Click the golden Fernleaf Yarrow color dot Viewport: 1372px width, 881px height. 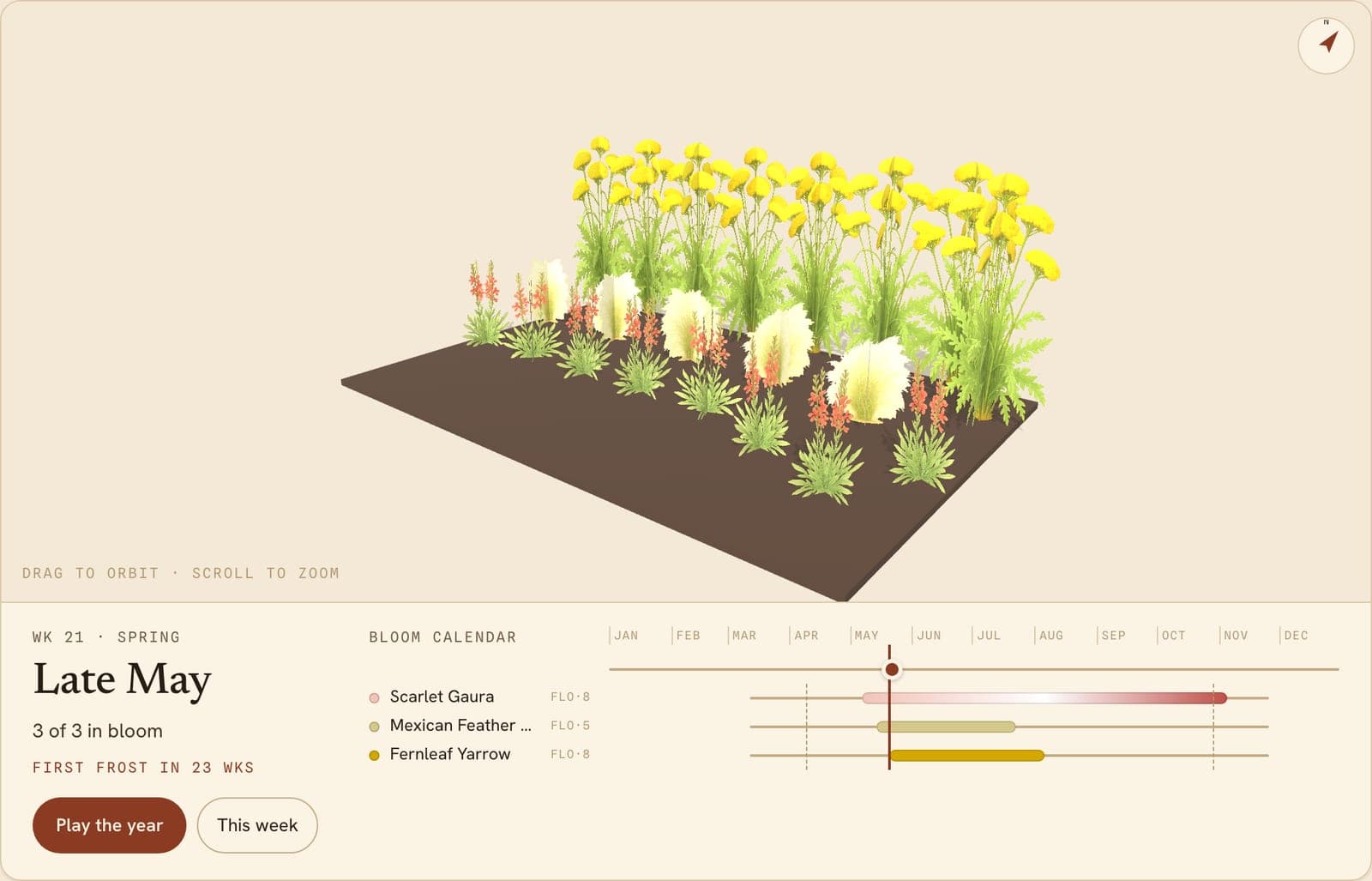coord(374,756)
